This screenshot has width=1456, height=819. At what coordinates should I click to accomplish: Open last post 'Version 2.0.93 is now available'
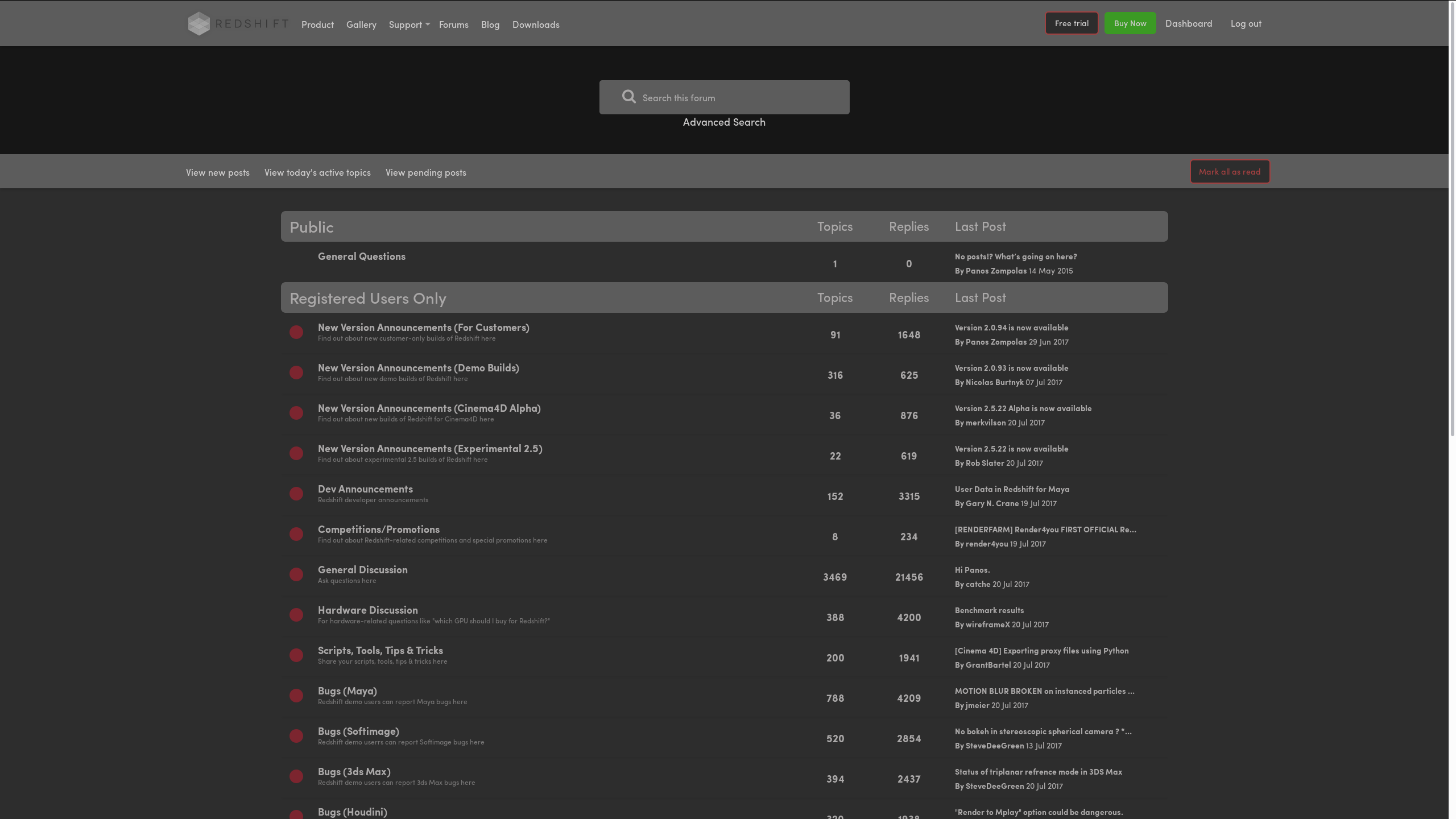(x=1012, y=368)
